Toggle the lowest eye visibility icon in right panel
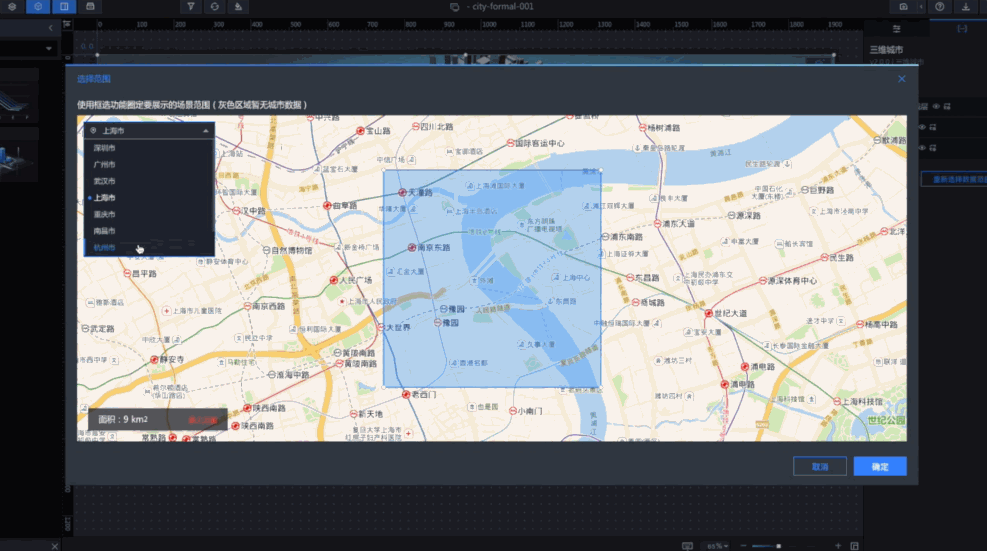Image resolution: width=987 pixels, height=551 pixels. (x=922, y=148)
